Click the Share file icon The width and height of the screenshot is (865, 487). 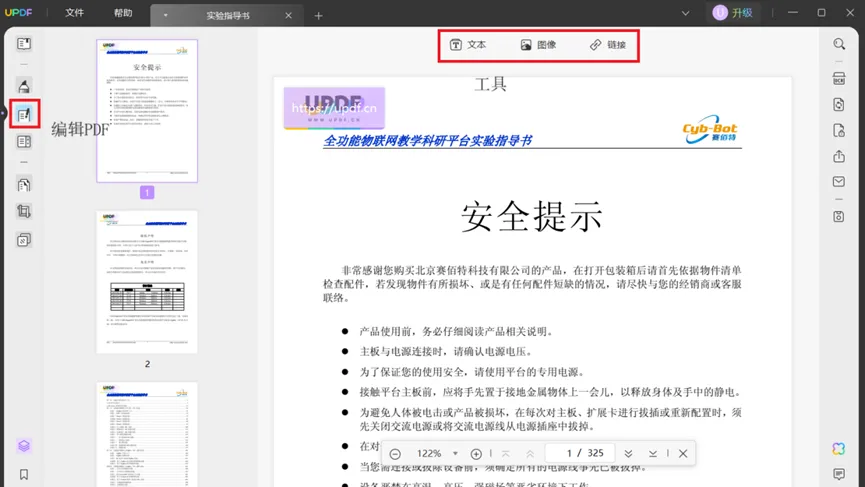click(839, 157)
